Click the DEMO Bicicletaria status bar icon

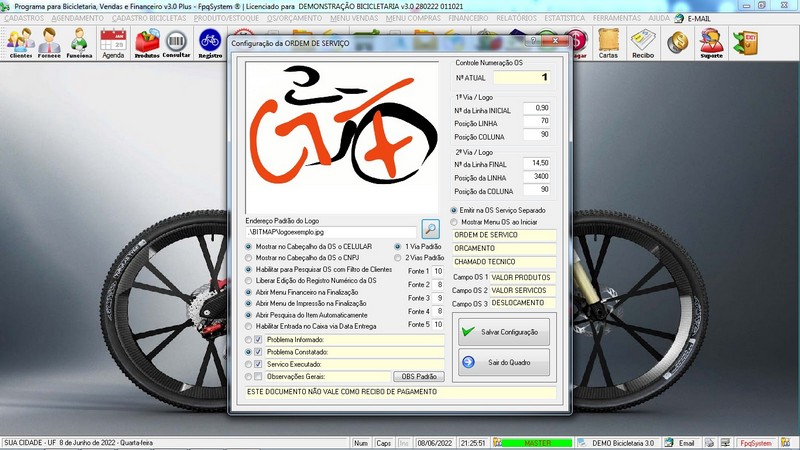pos(582,443)
